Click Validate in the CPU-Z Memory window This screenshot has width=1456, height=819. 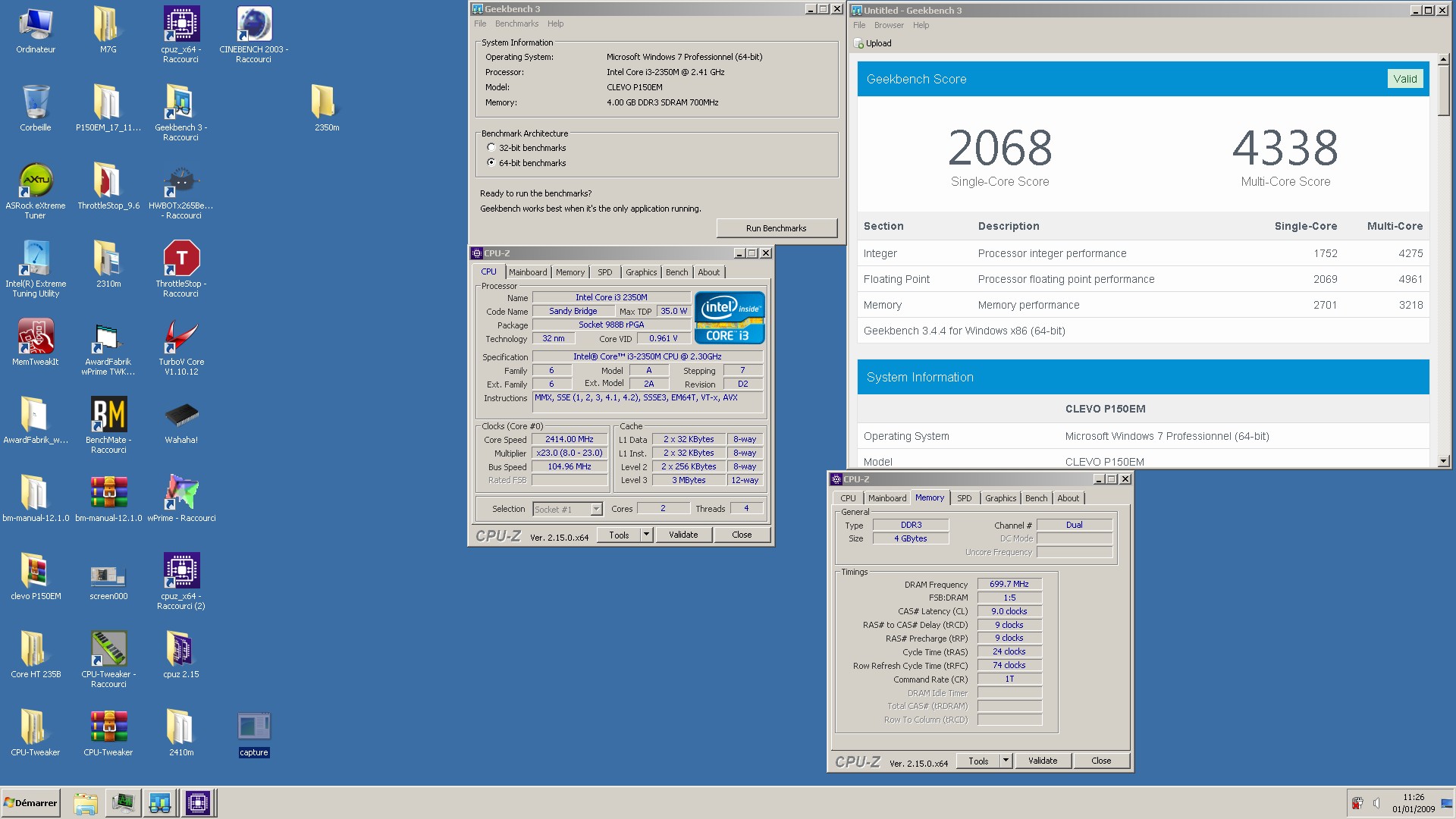[1043, 761]
